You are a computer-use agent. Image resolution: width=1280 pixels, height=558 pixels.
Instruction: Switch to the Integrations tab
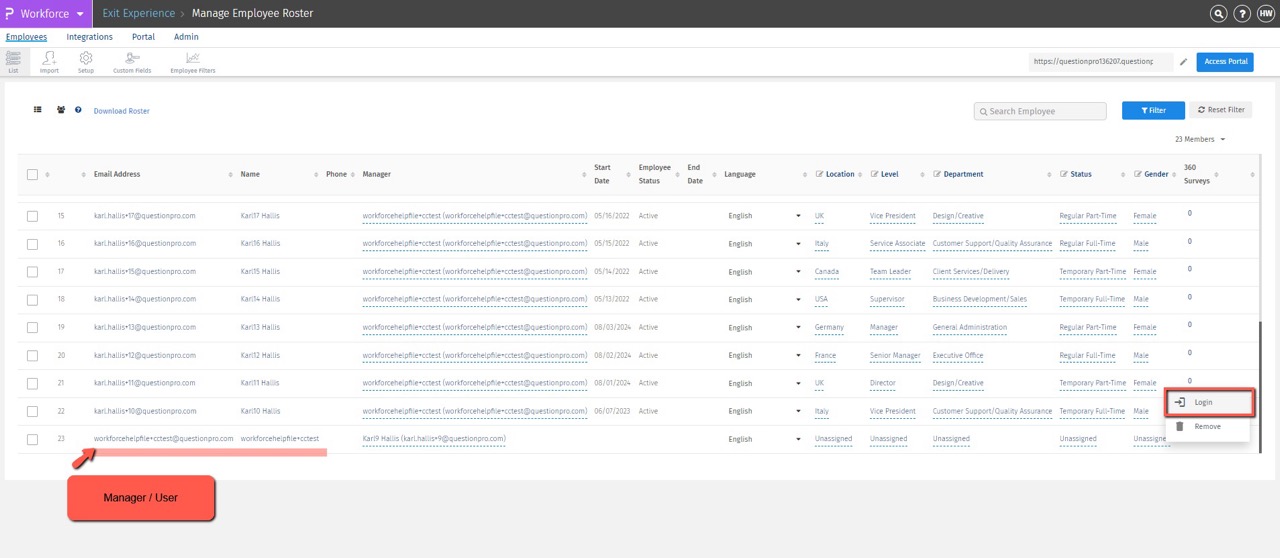[x=89, y=37]
